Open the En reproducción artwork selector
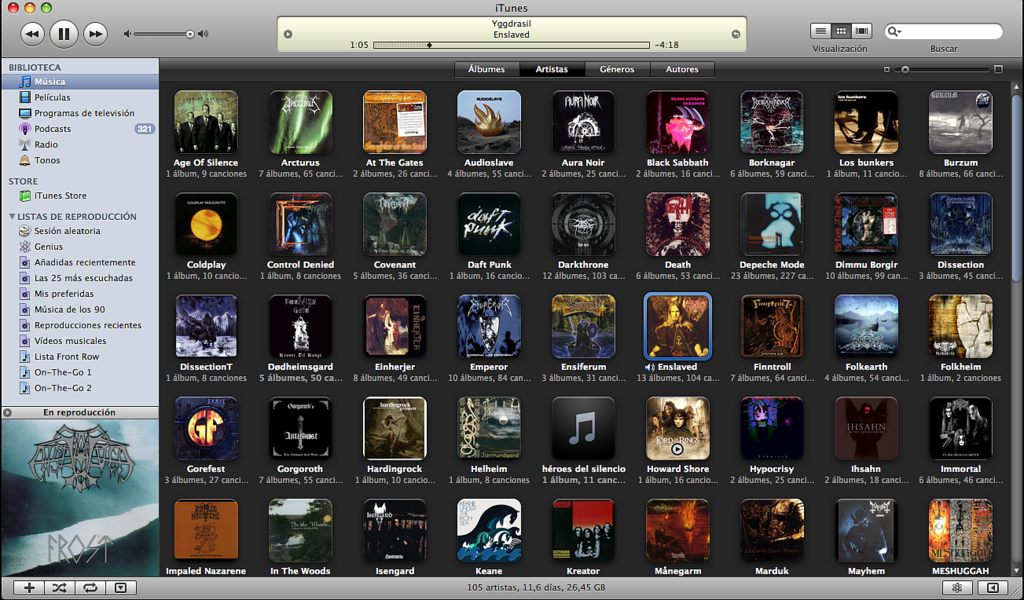The height and width of the screenshot is (600, 1024). click(80, 412)
